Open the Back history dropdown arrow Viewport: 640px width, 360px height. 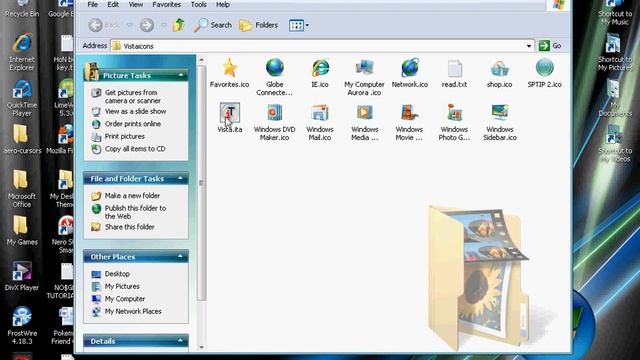129,25
